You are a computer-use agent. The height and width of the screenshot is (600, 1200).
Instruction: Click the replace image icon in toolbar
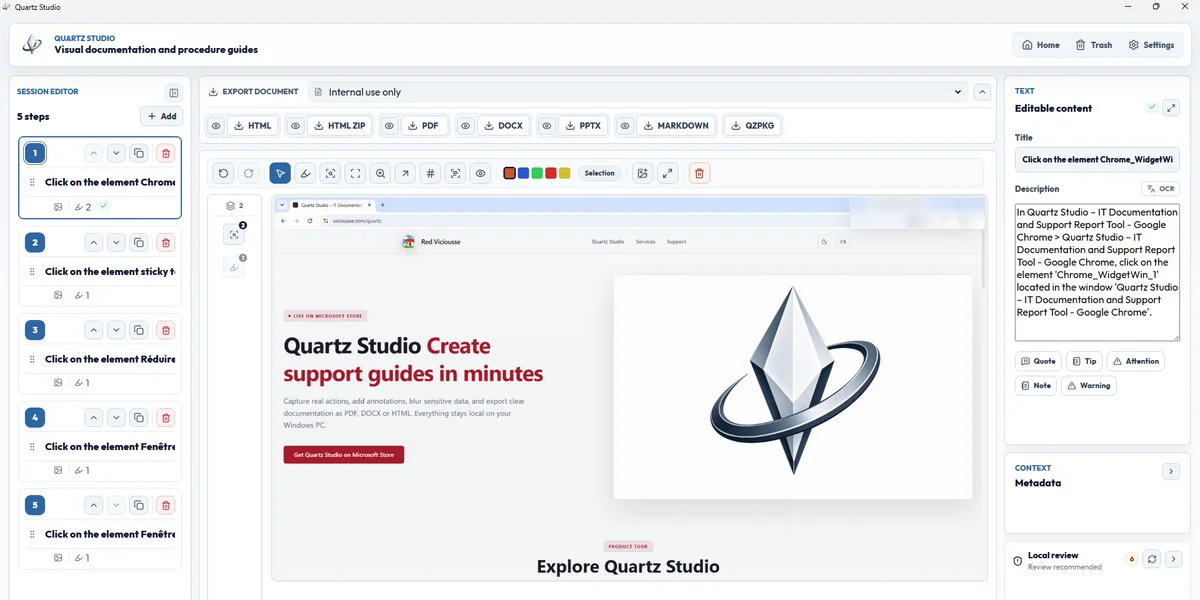pos(642,173)
